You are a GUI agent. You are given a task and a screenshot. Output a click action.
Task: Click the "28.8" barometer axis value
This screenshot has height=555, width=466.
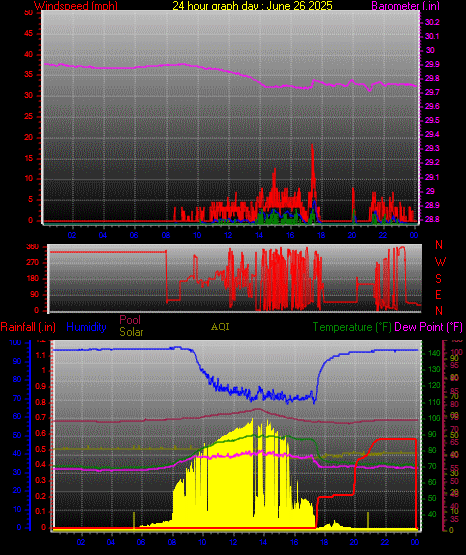point(432,219)
